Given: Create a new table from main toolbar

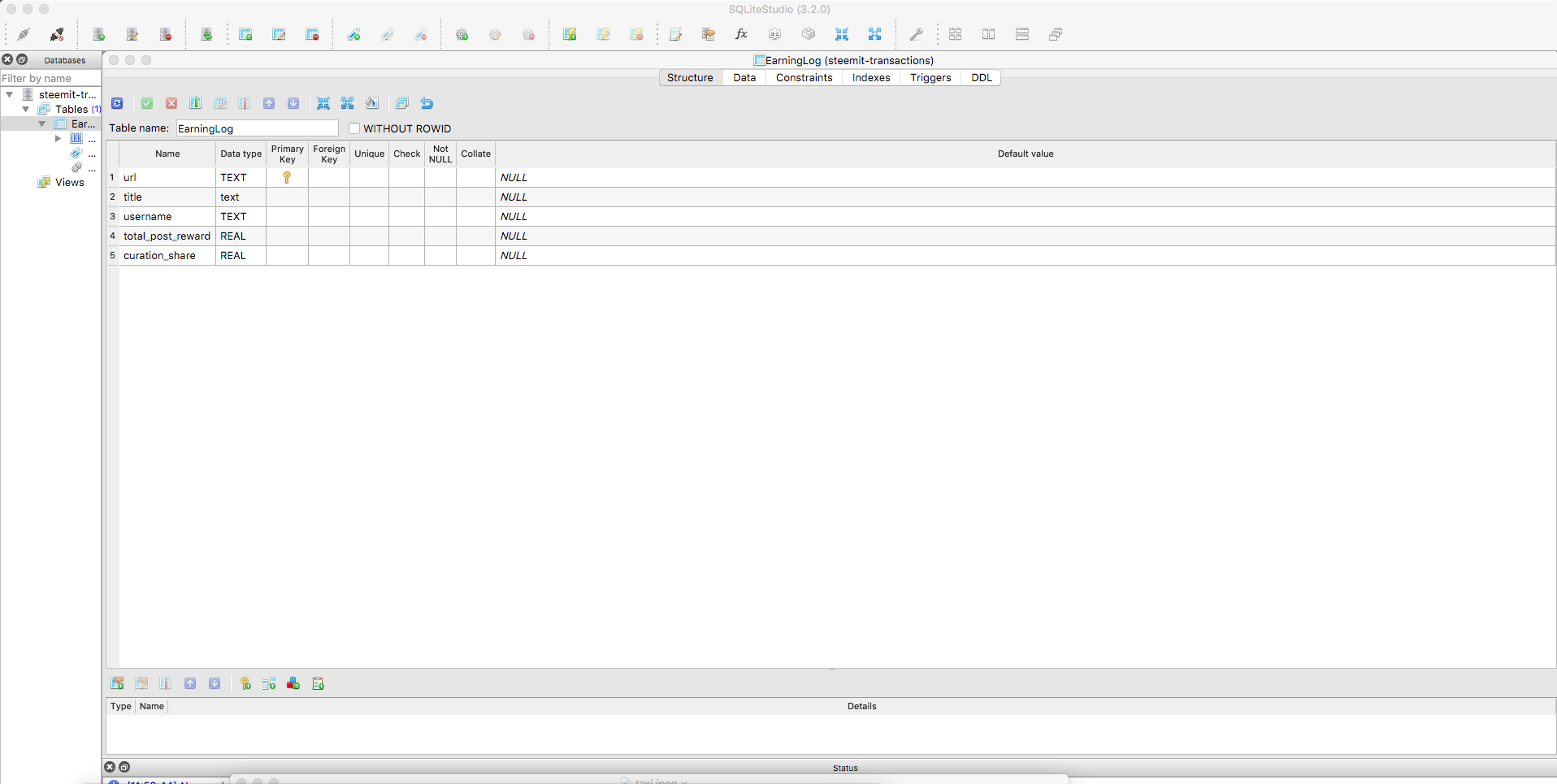Looking at the screenshot, I should point(245,34).
